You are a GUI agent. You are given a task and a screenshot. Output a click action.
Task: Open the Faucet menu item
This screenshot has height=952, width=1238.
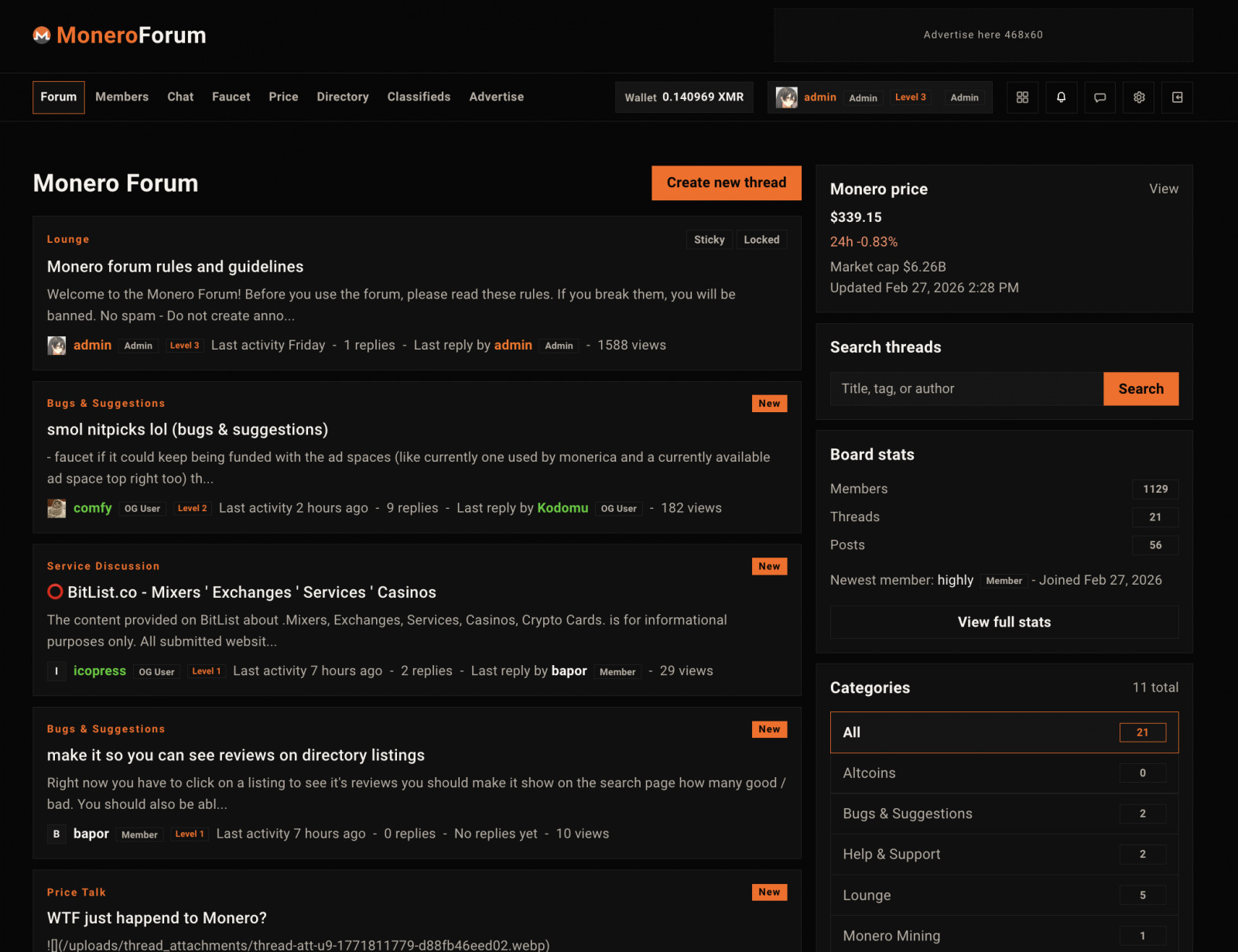coord(231,97)
